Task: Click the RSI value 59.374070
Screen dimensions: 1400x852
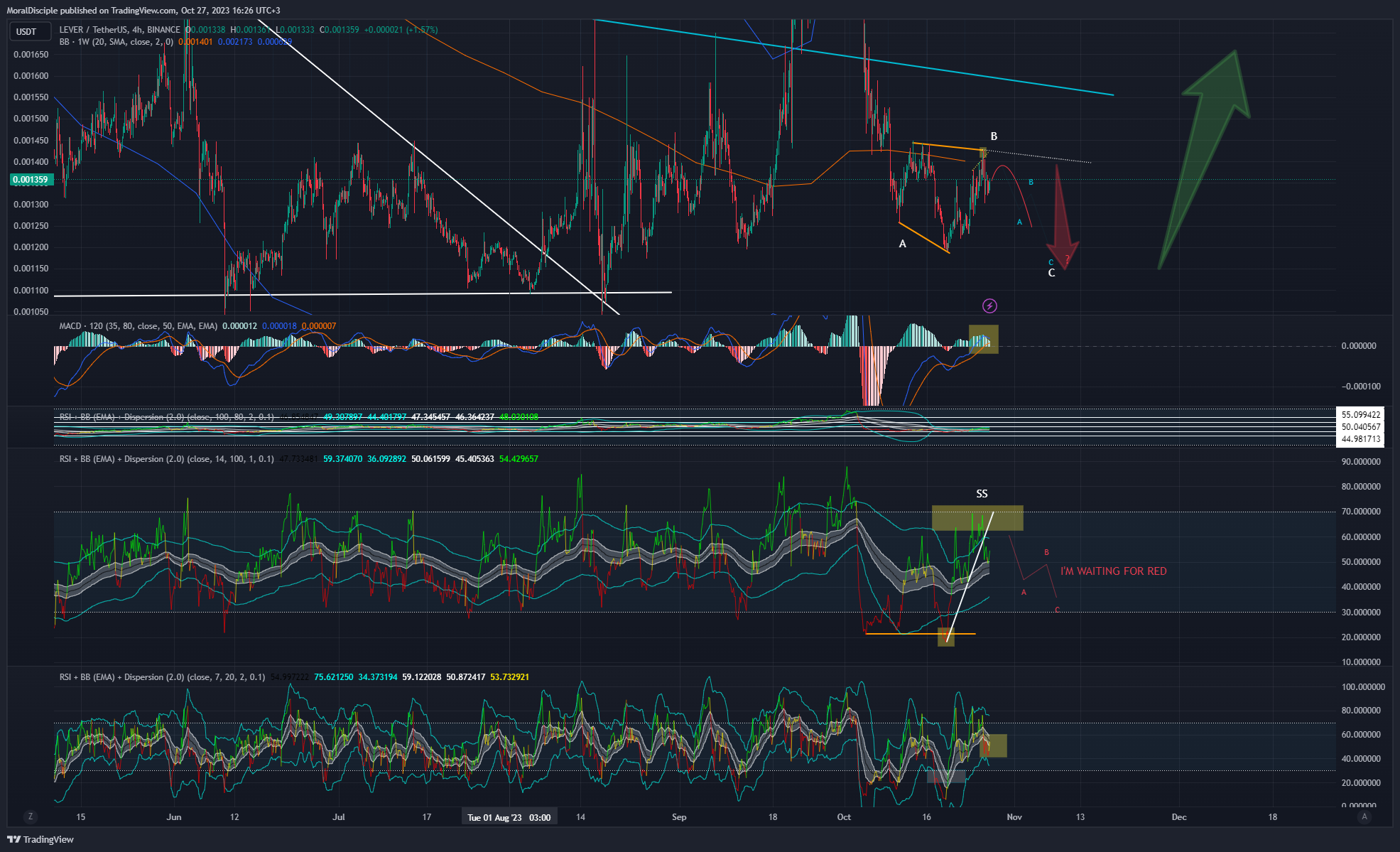Action: pos(343,459)
